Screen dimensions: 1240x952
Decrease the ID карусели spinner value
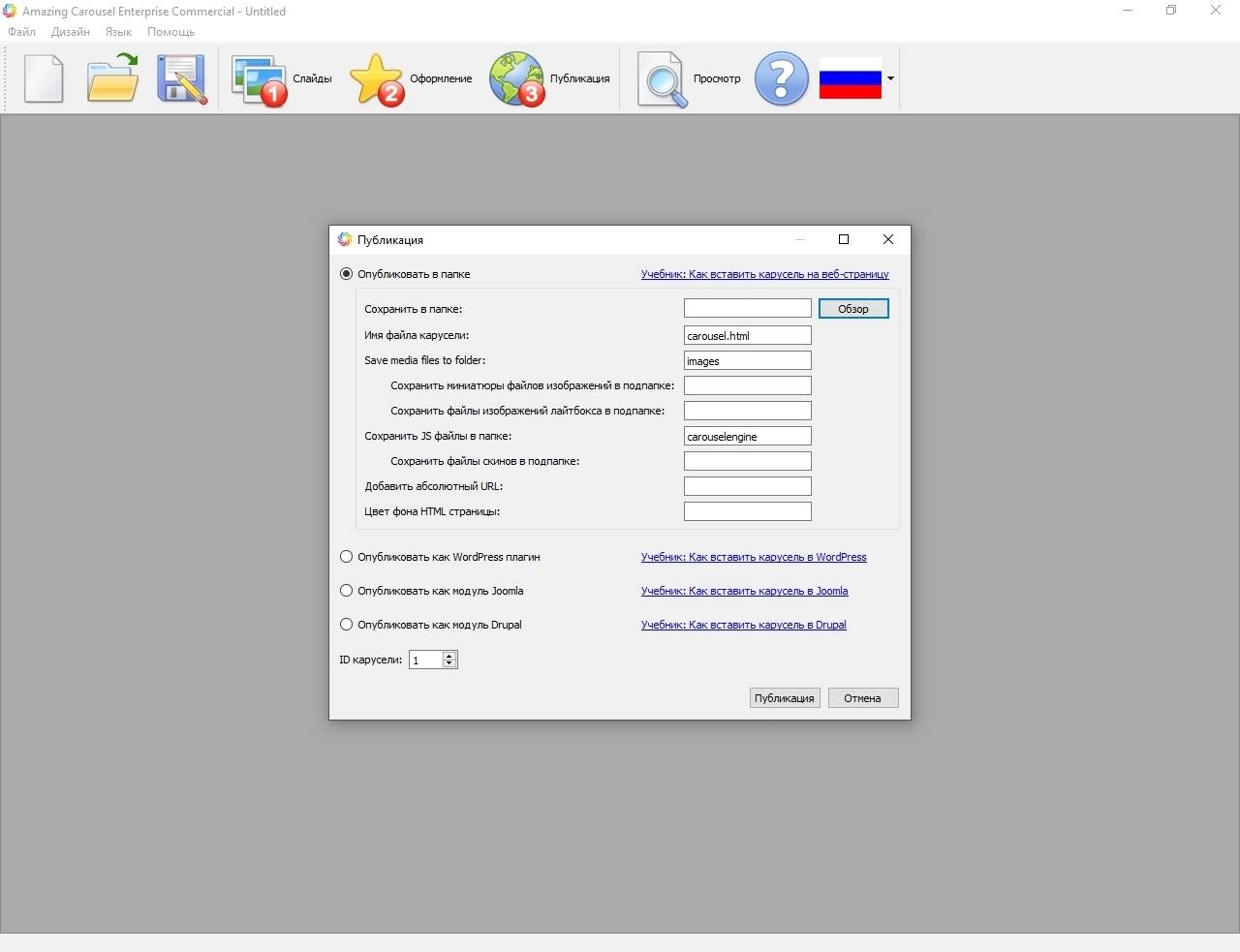[449, 663]
